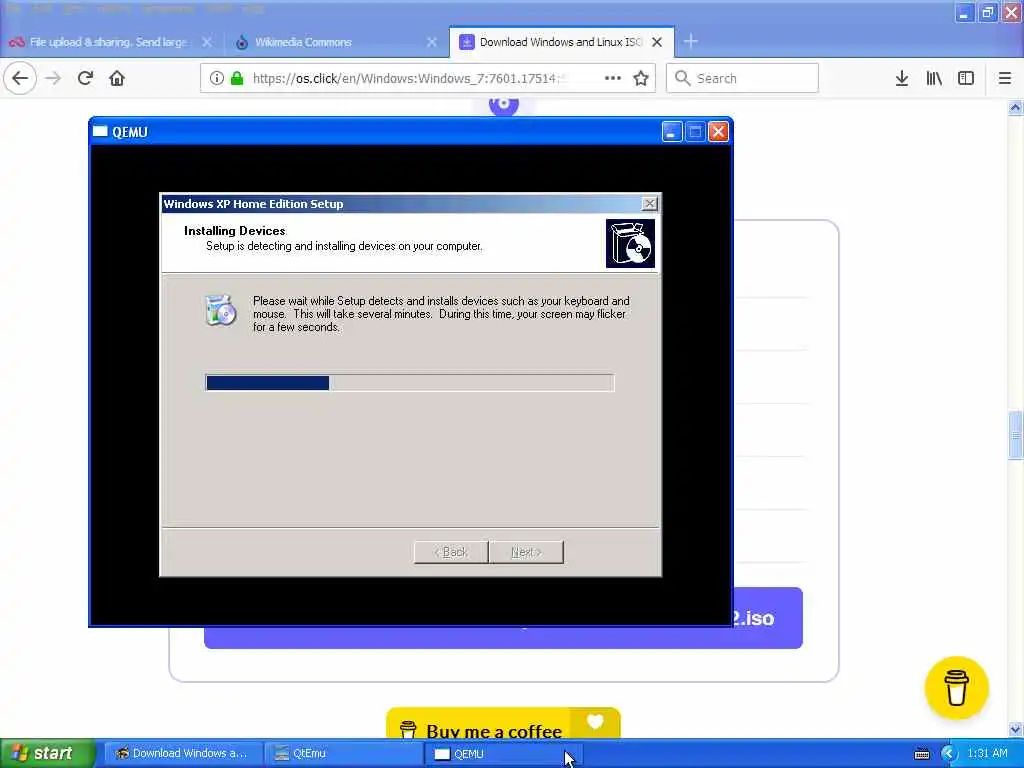The image size is (1024, 768).
Task: Click the keyboard icon in system tray
Action: [x=921, y=754]
